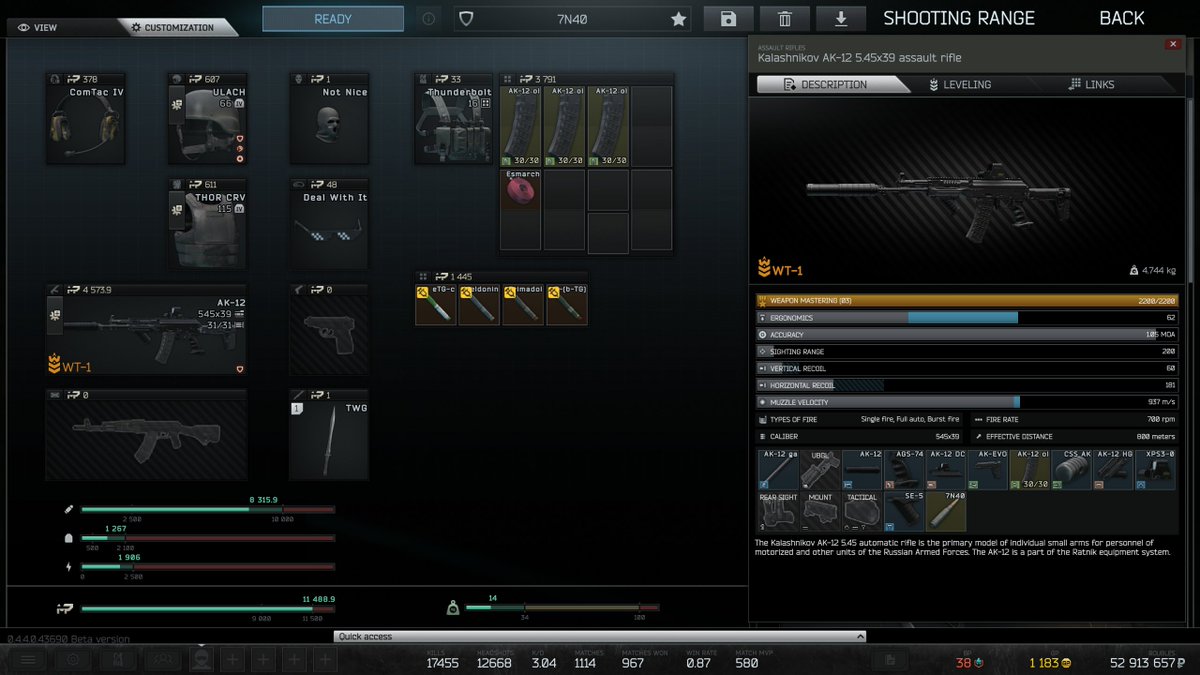Select the (b-TG) injector
Screen dimensions: 1200x675
point(567,305)
